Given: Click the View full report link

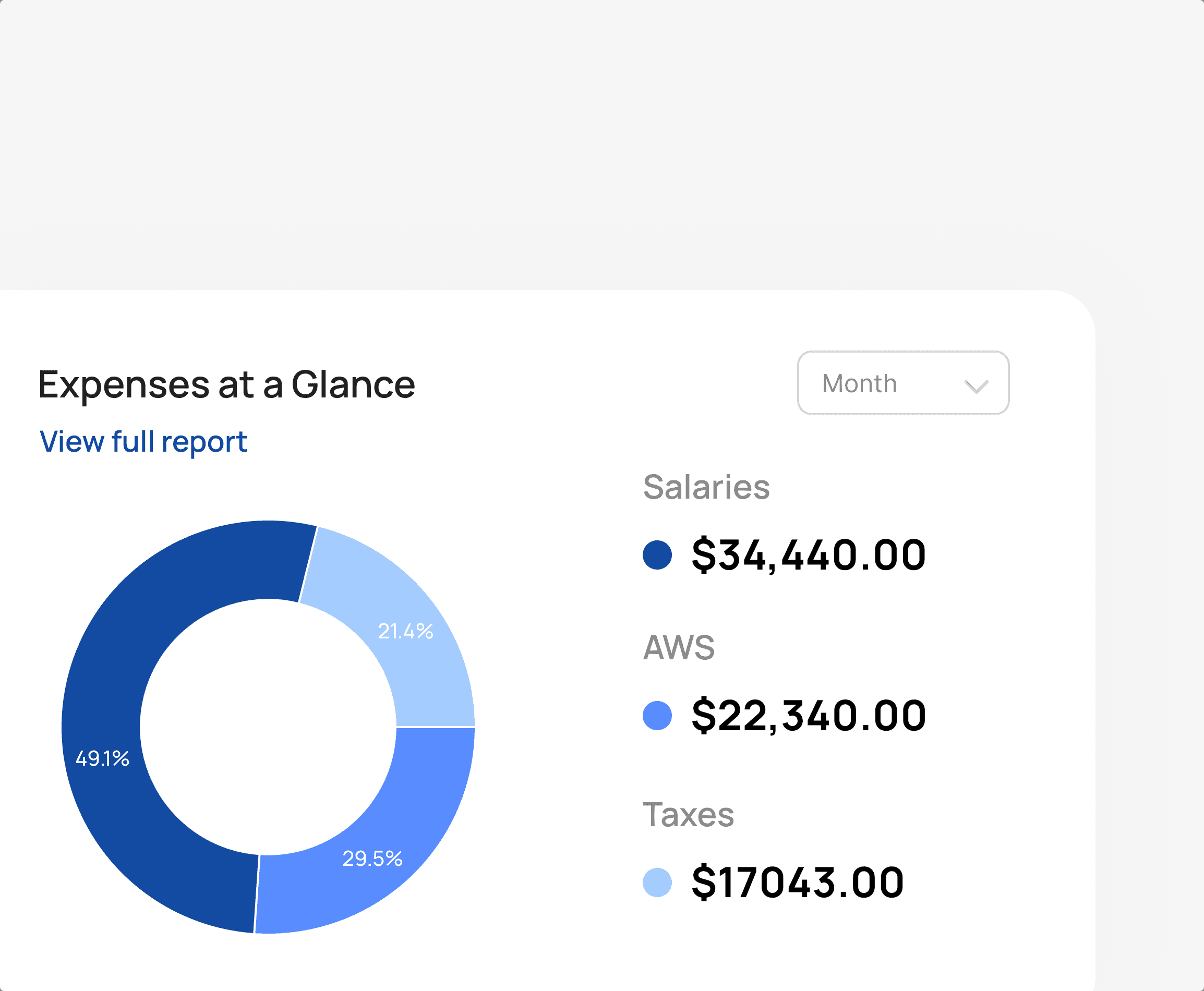Looking at the screenshot, I should [x=143, y=442].
